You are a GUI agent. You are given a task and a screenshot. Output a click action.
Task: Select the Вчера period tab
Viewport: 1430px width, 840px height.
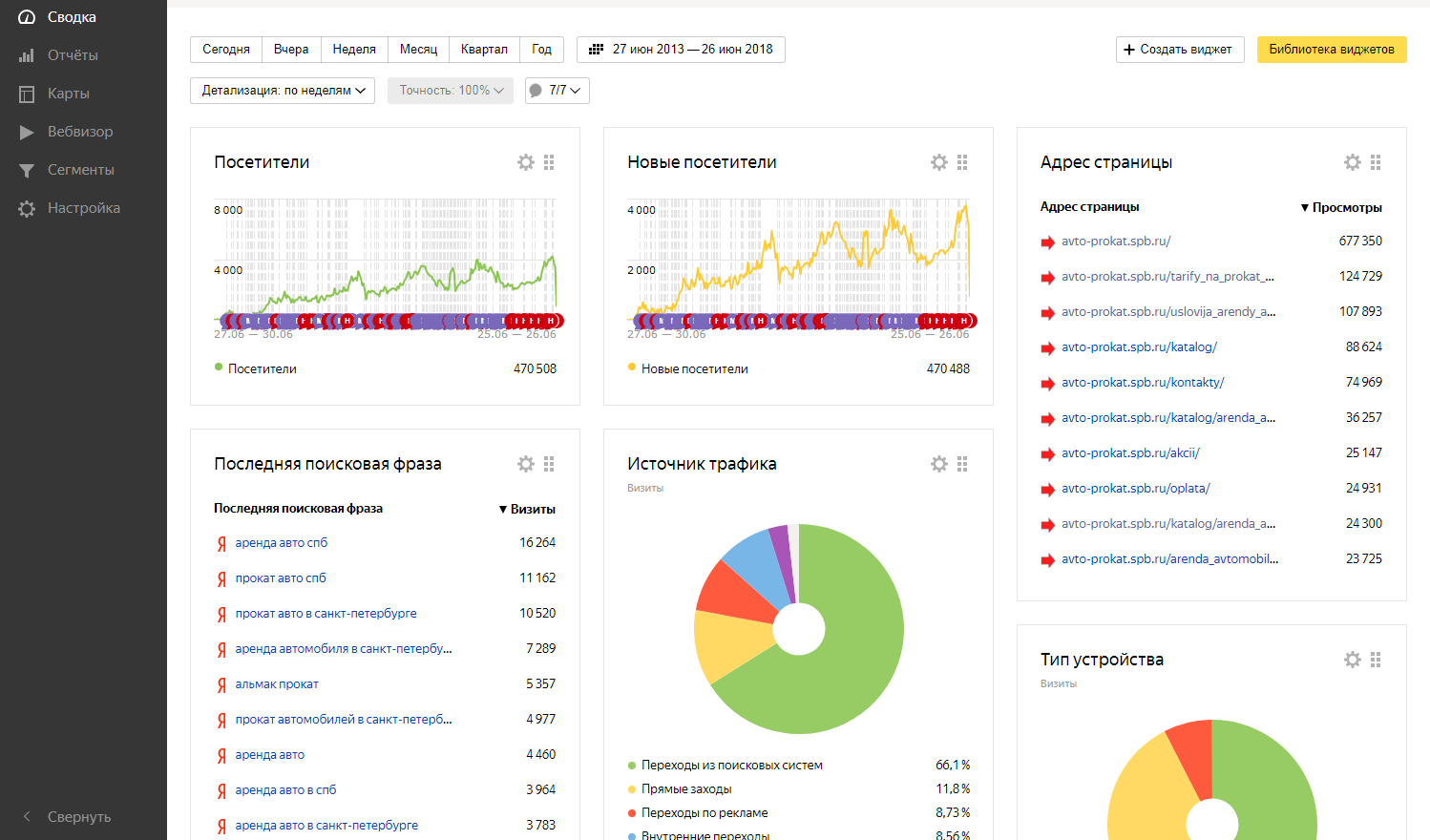click(x=291, y=50)
